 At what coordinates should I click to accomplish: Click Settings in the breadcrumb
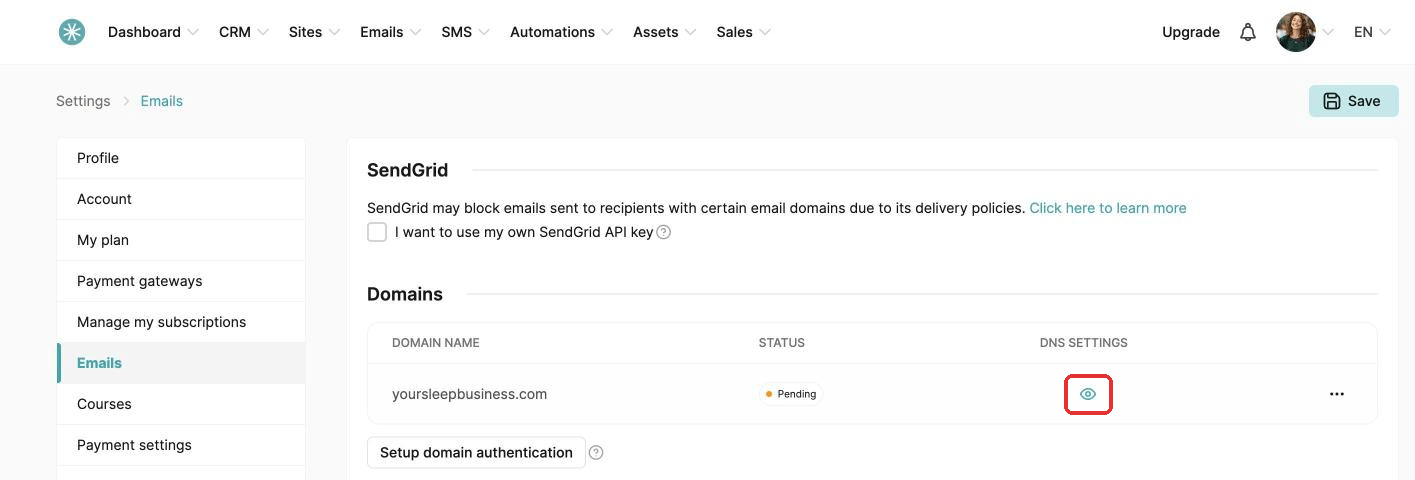(83, 101)
